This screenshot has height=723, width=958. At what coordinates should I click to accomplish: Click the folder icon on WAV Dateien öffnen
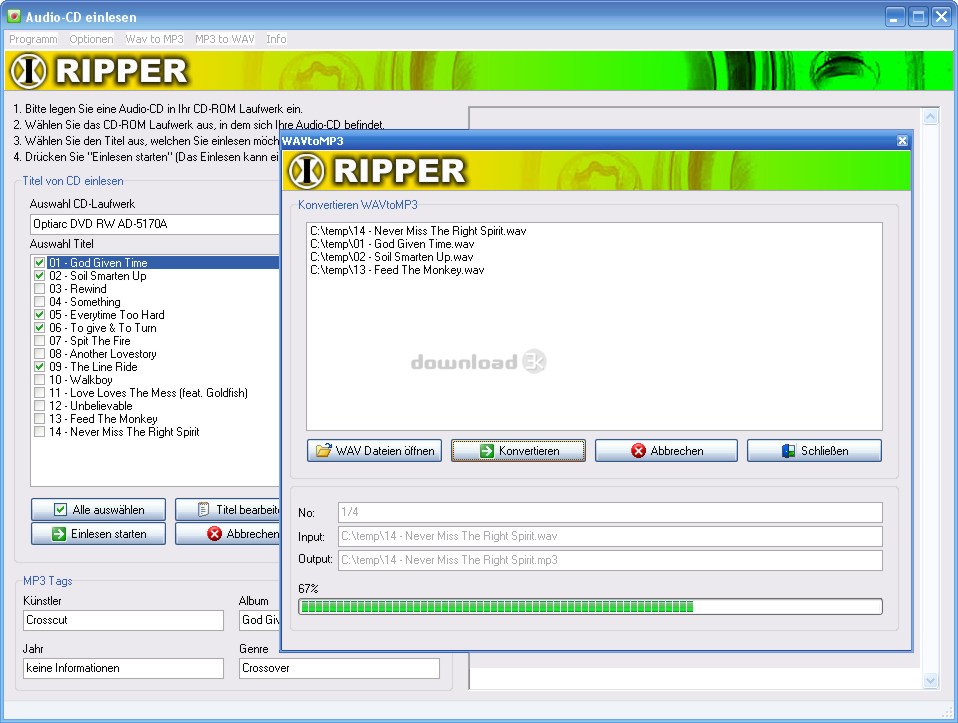point(323,451)
